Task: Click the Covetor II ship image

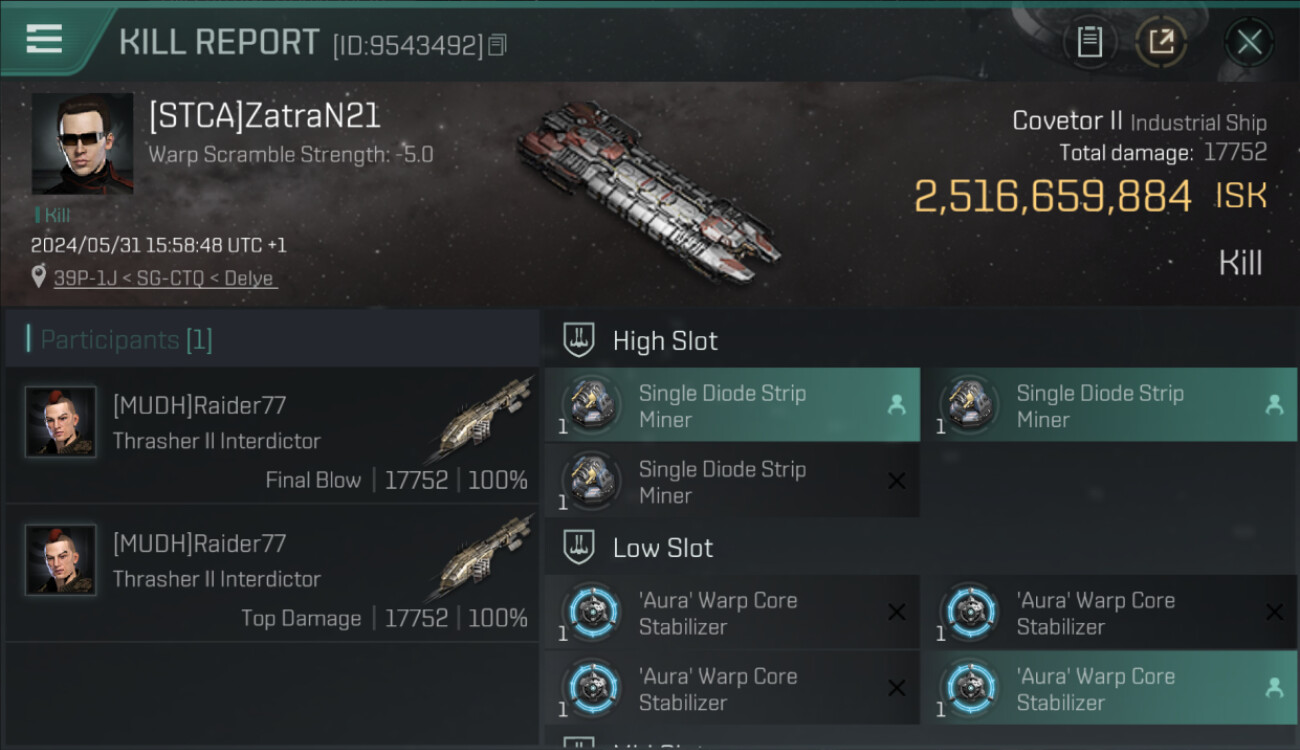Action: click(648, 190)
